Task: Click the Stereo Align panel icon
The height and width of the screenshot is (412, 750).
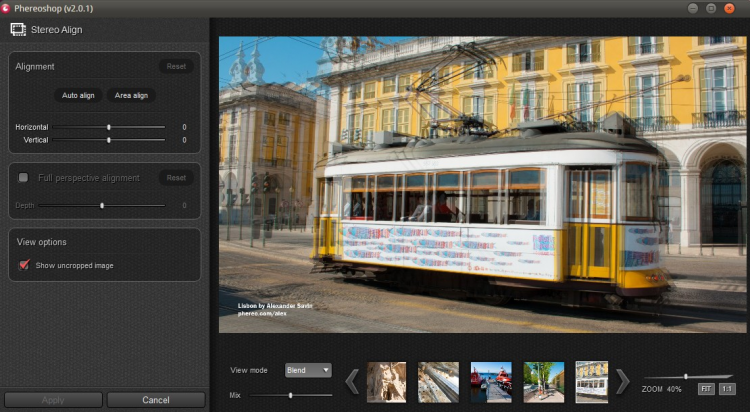Action: tap(18, 29)
